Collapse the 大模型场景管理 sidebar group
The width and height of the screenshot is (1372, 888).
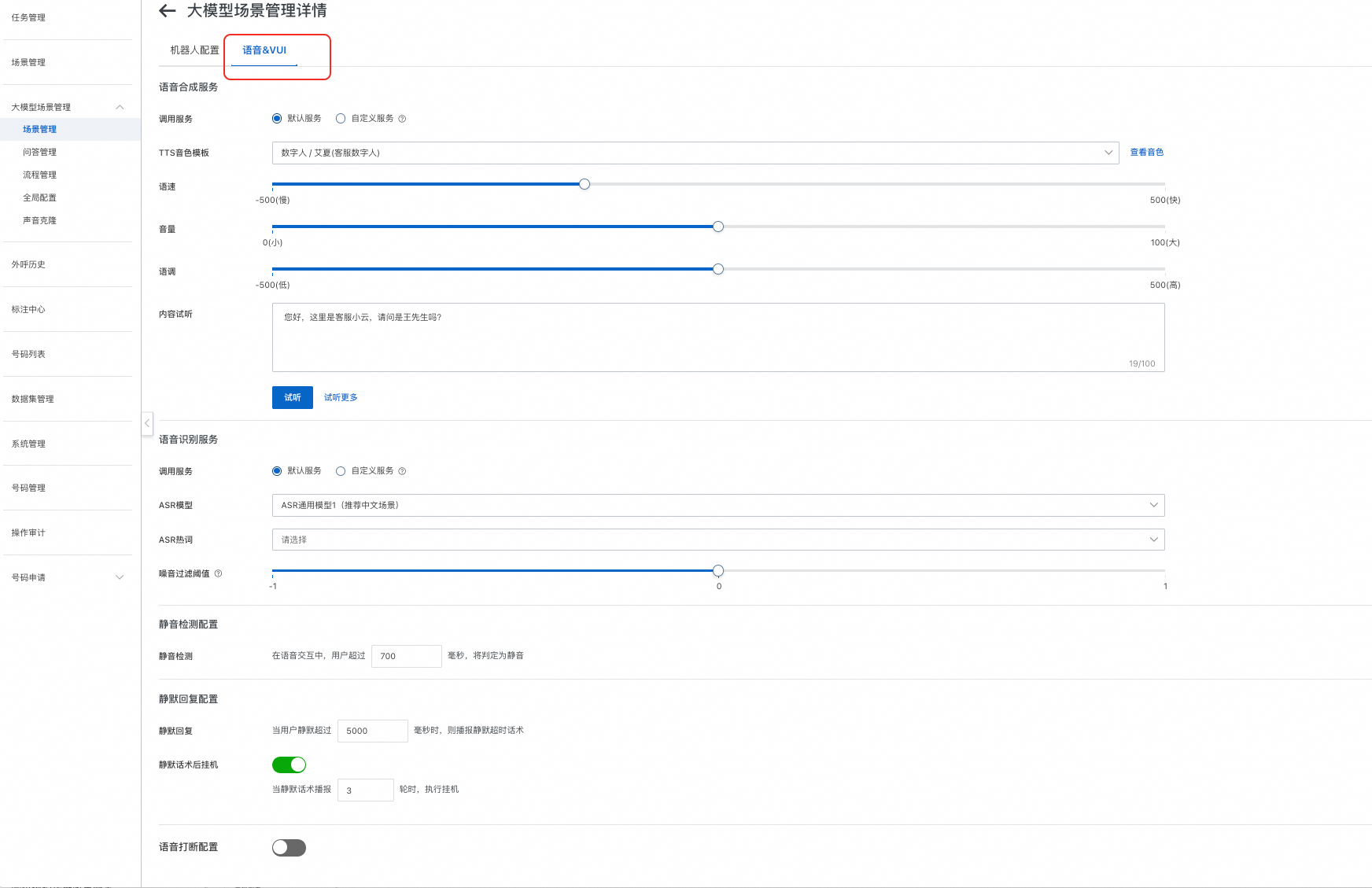(x=120, y=107)
